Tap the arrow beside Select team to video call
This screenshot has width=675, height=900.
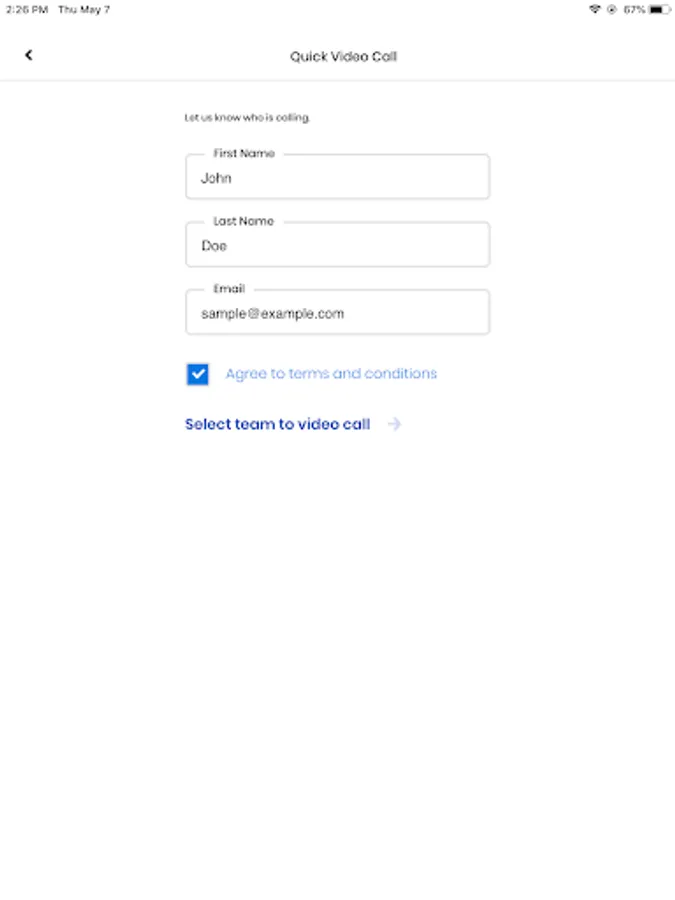[x=394, y=424]
